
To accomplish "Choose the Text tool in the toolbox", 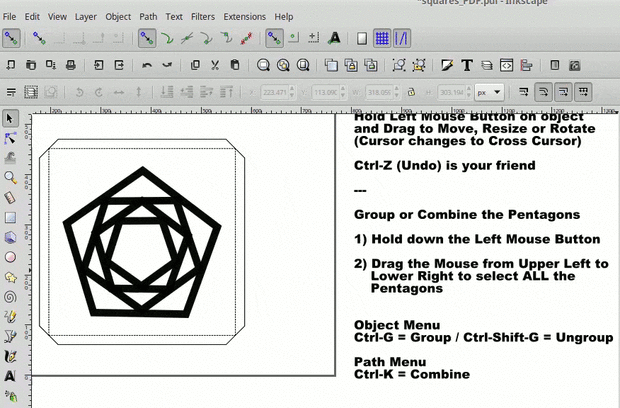I will point(10,376).
